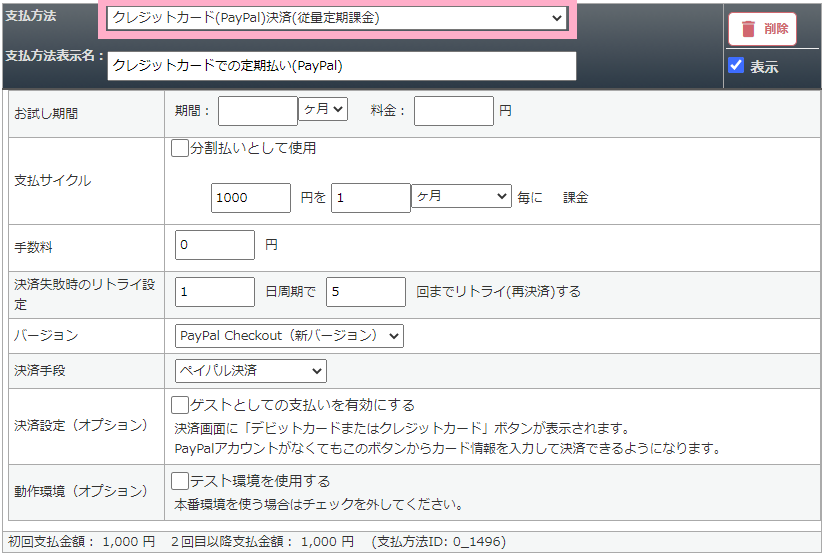826x557 pixels.
Task: Click the 動作環境（オプション） row label
Action: click(81, 491)
